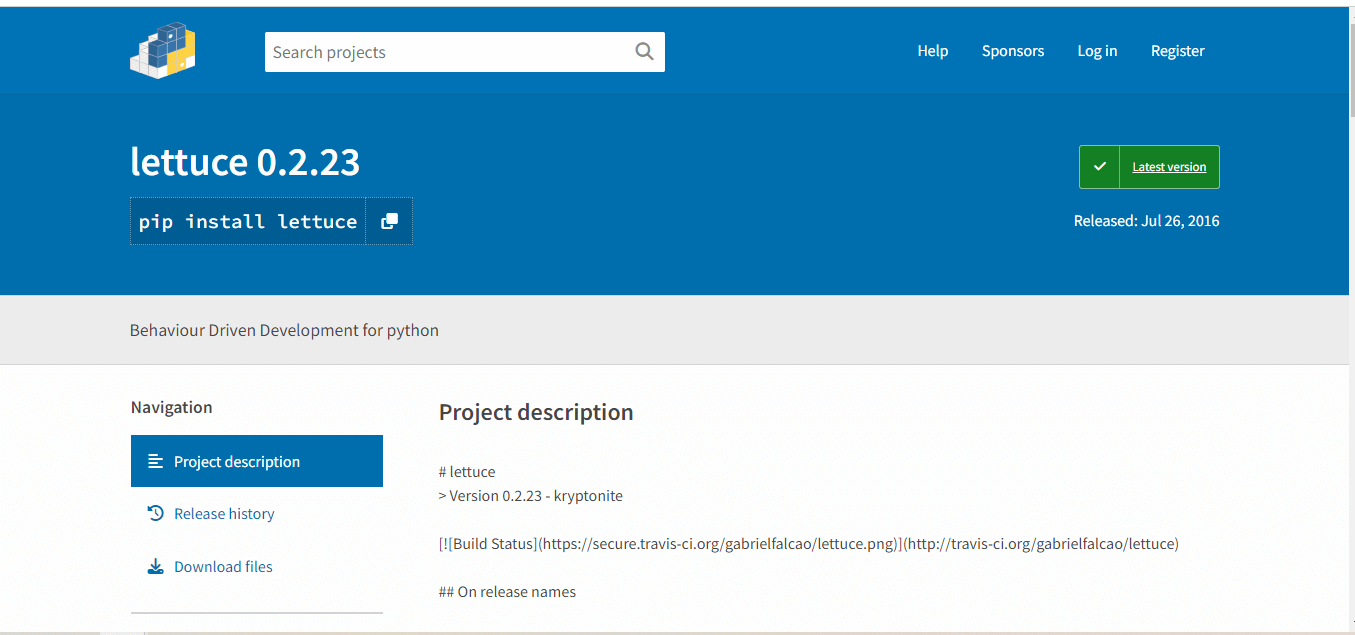Click the download arrow icon in Navigation
Image resolution: width=1355 pixels, height=635 pixels.
coord(155,566)
